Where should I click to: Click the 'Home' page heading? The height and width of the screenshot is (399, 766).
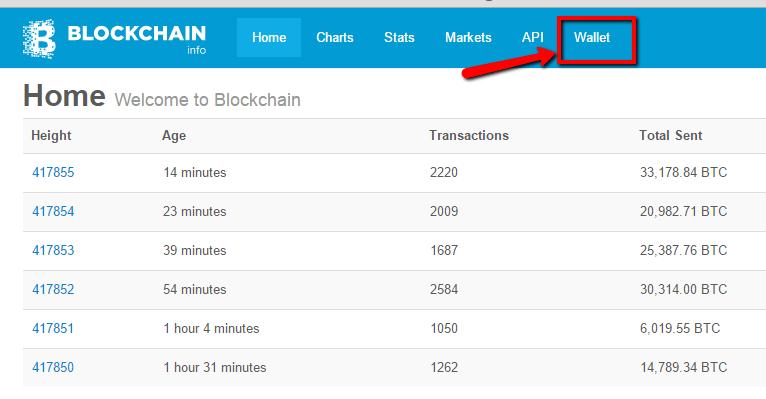(64, 95)
